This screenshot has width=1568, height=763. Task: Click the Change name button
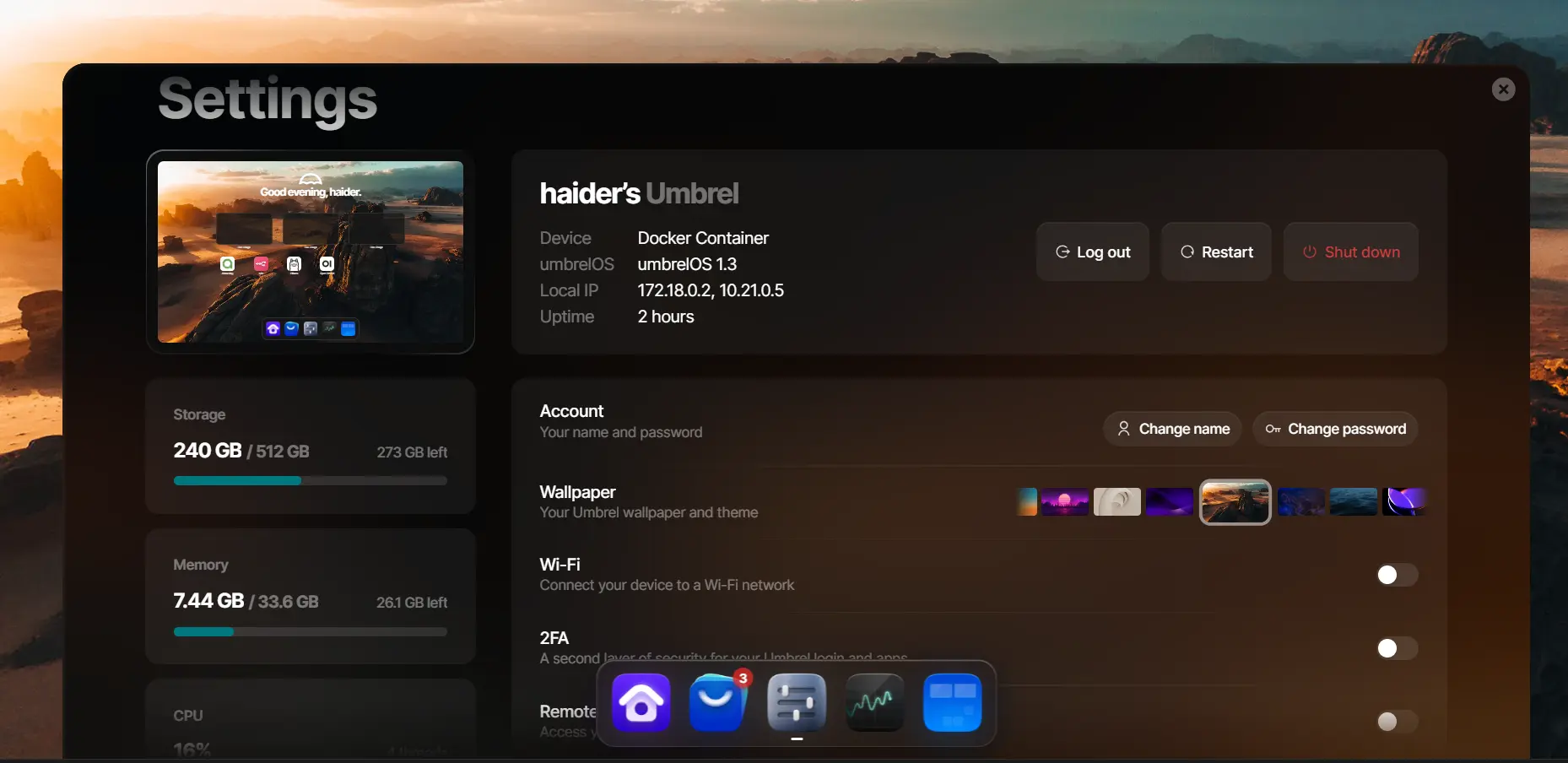1172,429
